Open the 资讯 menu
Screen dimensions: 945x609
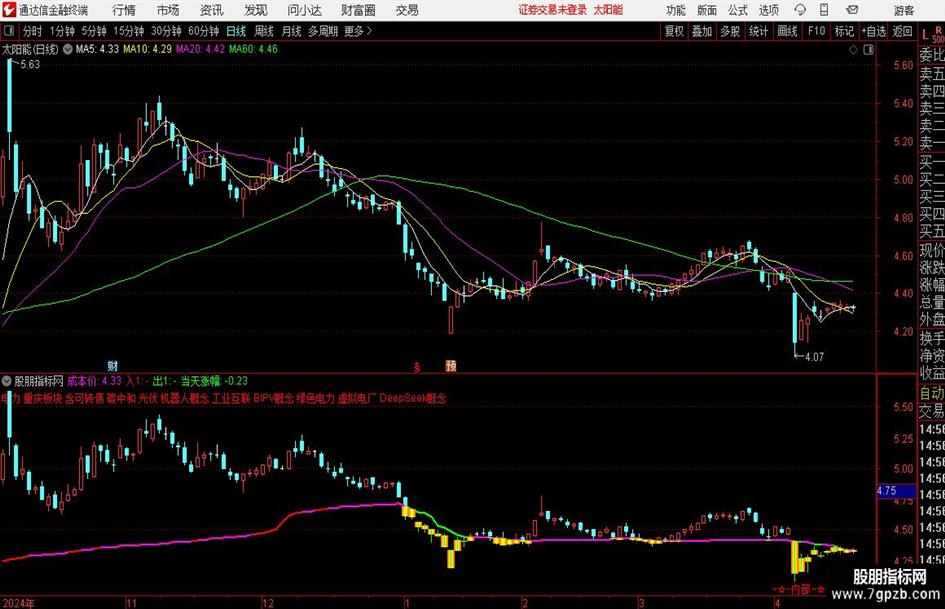[212, 10]
